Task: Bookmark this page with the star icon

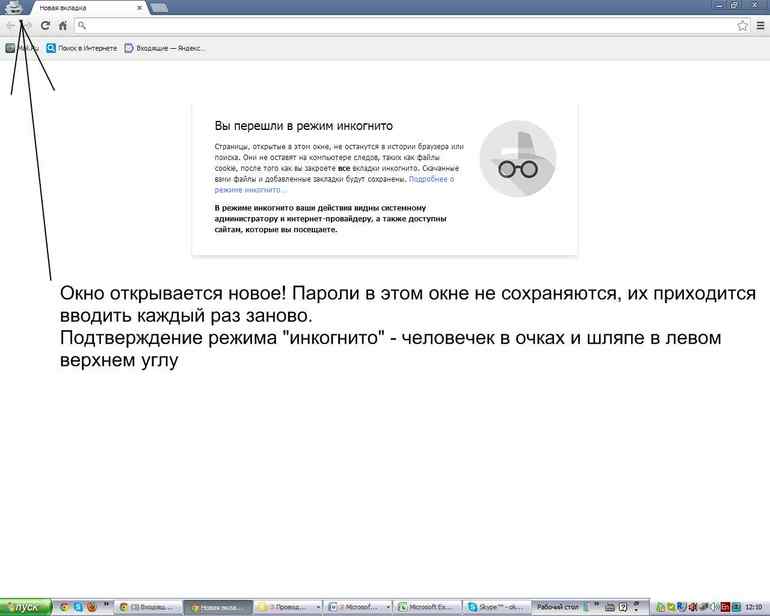Action: point(742,25)
